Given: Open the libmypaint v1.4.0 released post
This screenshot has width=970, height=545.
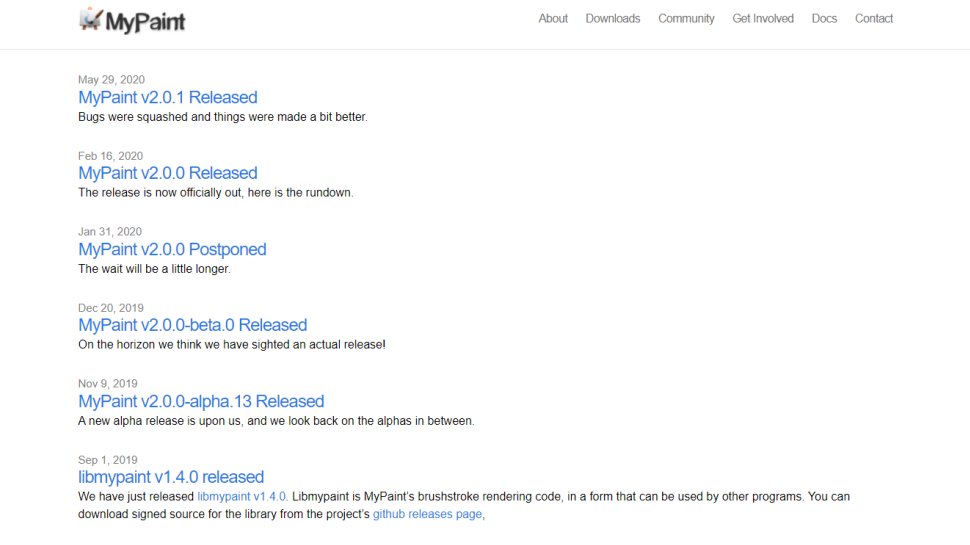Looking at the screenshot, I should [171, 477].
